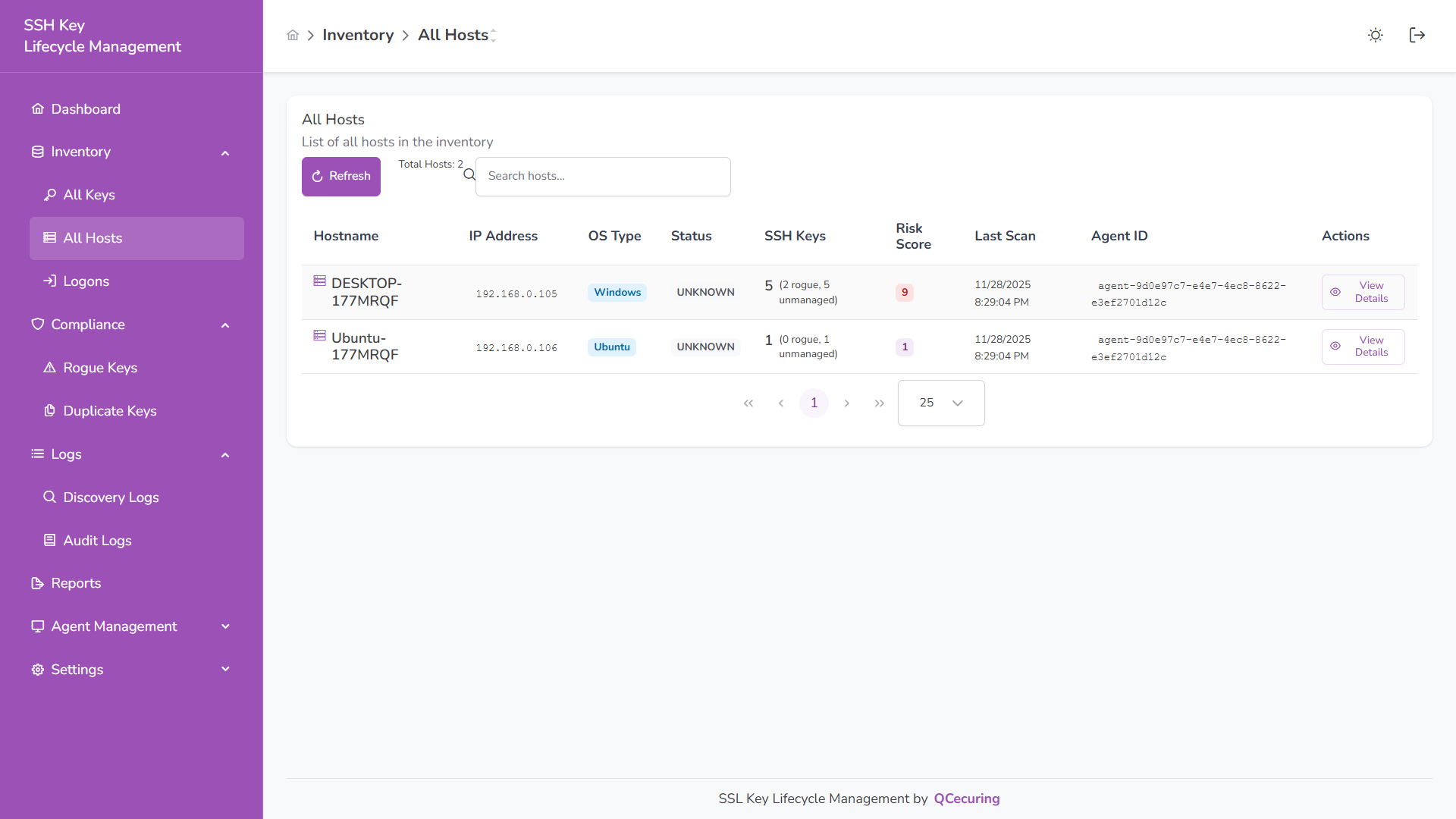The image size is (1456, 819).
Task: Click the Ubuntu-177MRQF host server icon
Action: pos(319,336)
